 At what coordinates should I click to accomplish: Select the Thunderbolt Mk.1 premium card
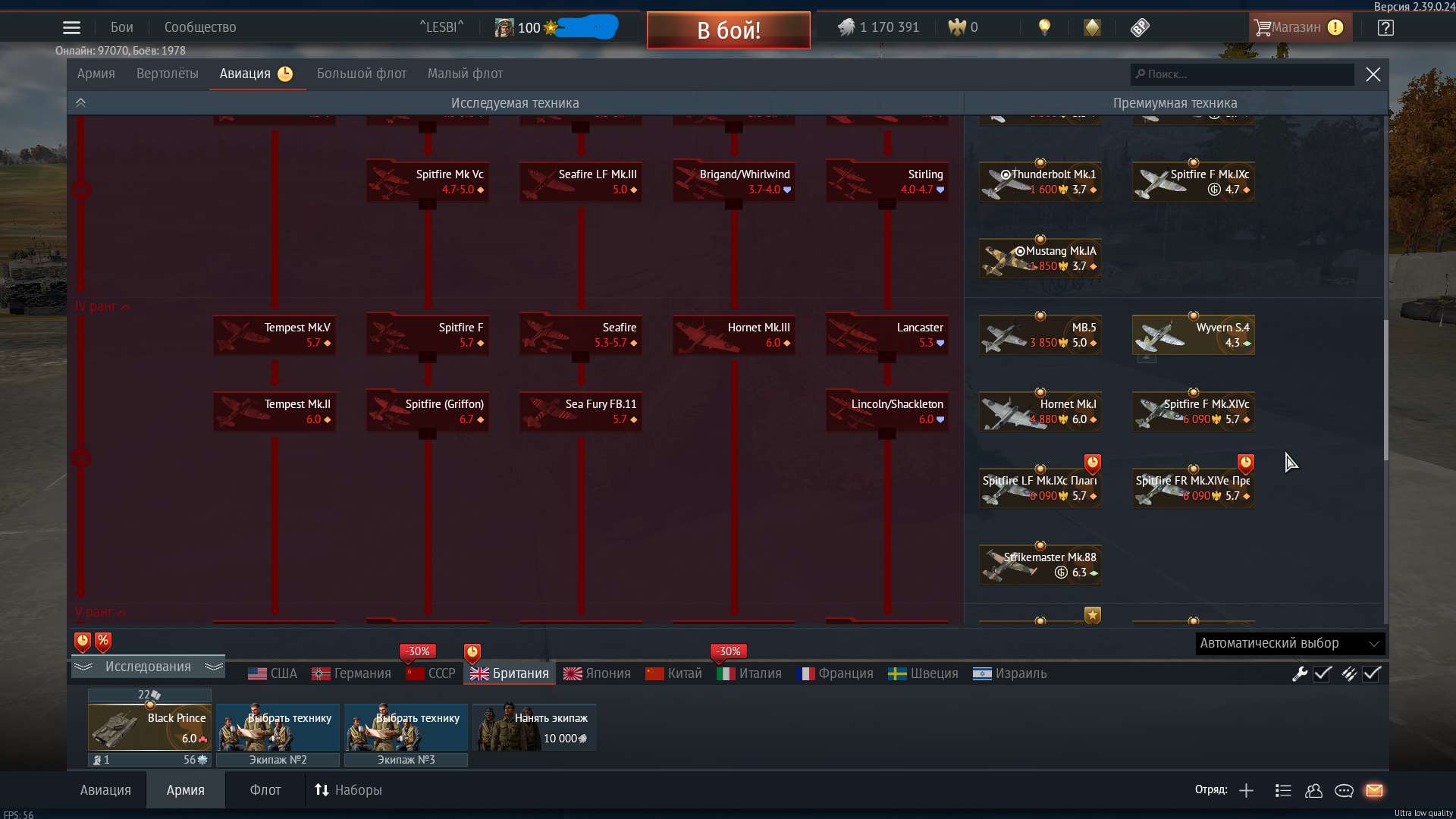coord(1040,181)
